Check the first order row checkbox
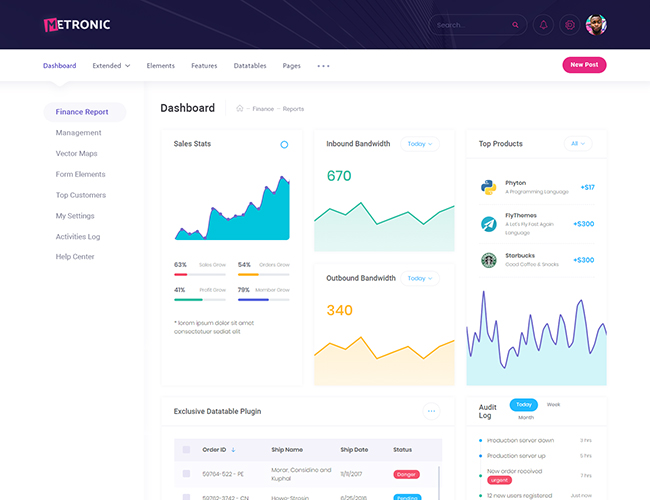 pyautogui.click(x=186, y=473)
